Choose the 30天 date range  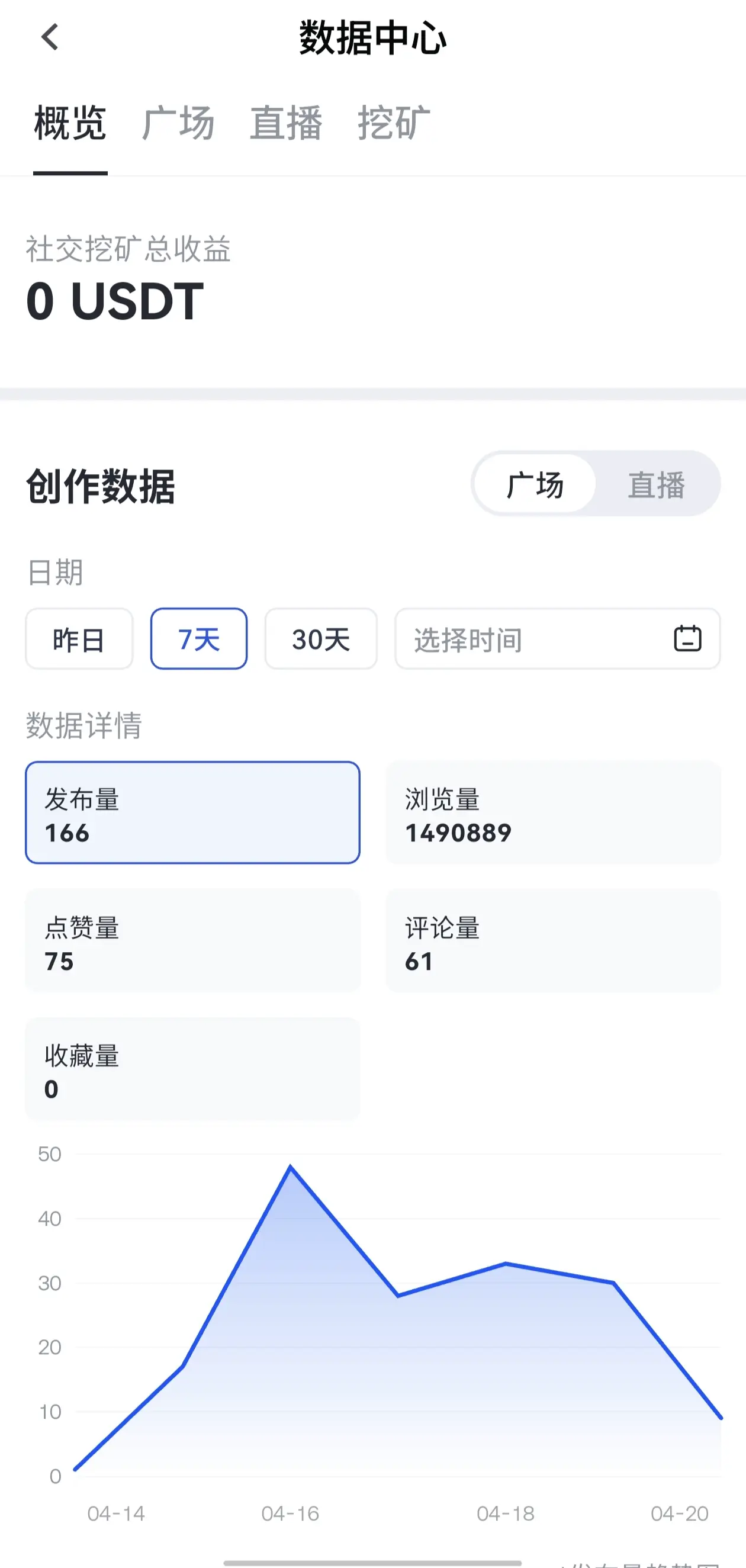(x=321, y=639)
